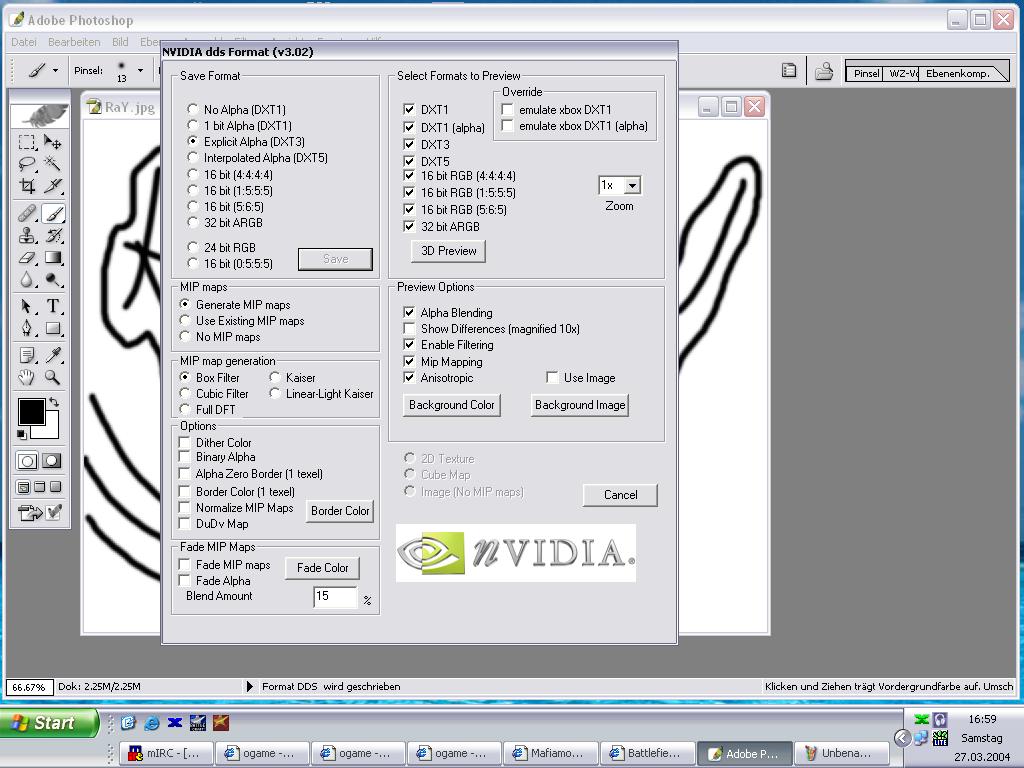Select the Eyedropper tool
This screenshot has height=768, width=1024.
(53, 355)
